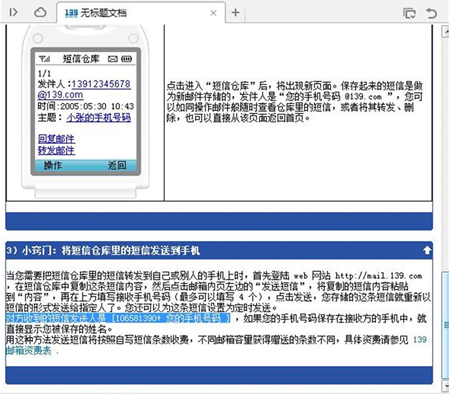449x394 pixels.
Task: Click 操作 softkey on phone screen
Action: click(53, 165)
